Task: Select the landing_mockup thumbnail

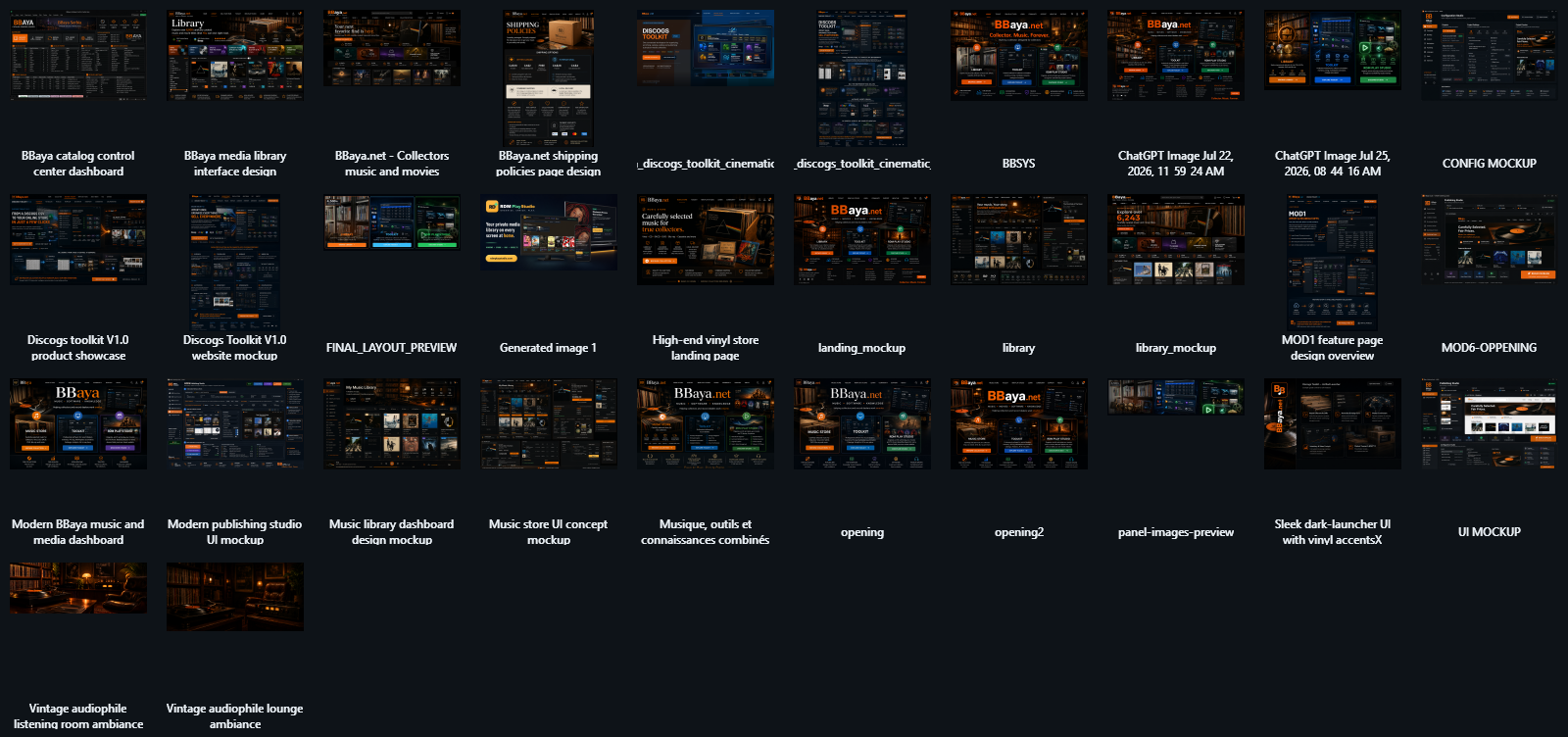Action: point(862,239)
